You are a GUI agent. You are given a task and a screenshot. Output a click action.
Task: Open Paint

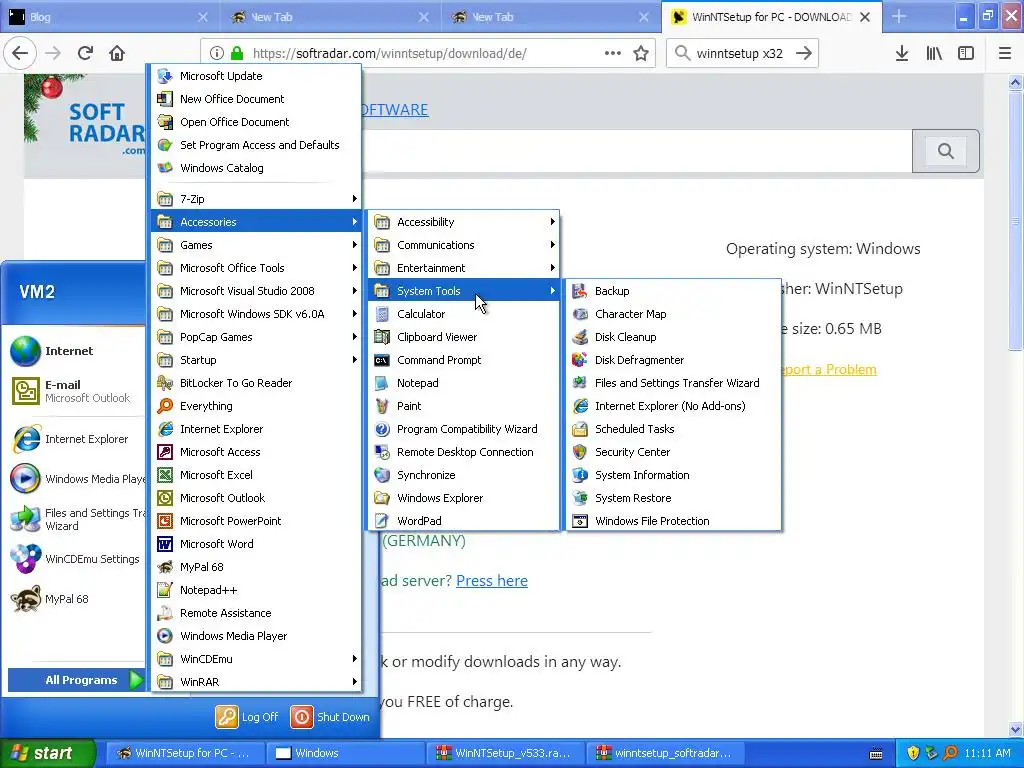pos(464,406)
